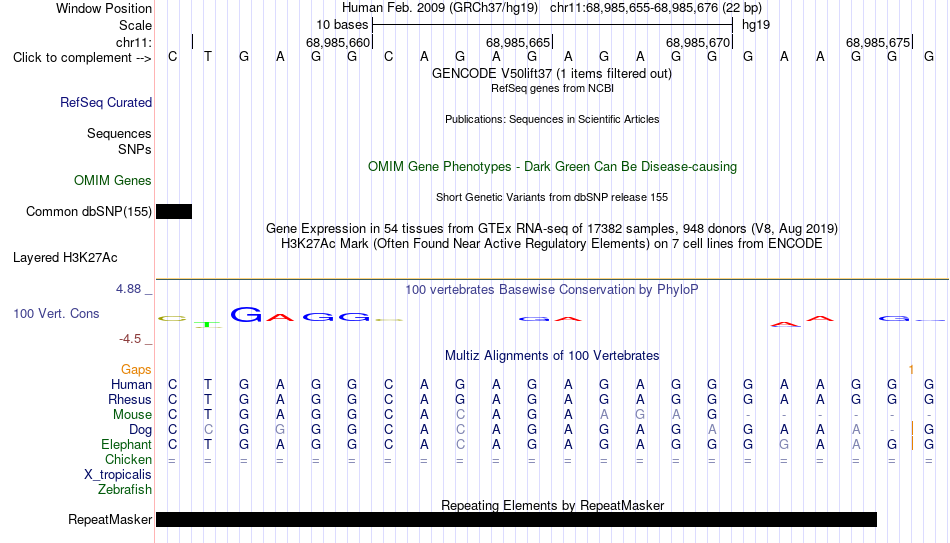Click 'Repeating Elements by RepeatMasker' title
Screen dimensions: 950x543
tap(552, 505)
